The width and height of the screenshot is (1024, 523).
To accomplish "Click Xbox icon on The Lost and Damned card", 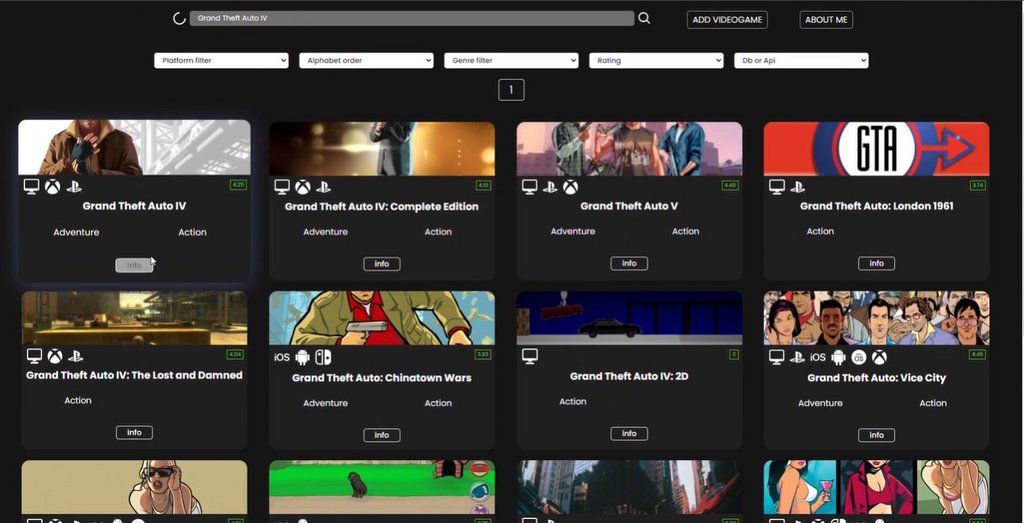I will pyautogui.click(x=55, y=356).
